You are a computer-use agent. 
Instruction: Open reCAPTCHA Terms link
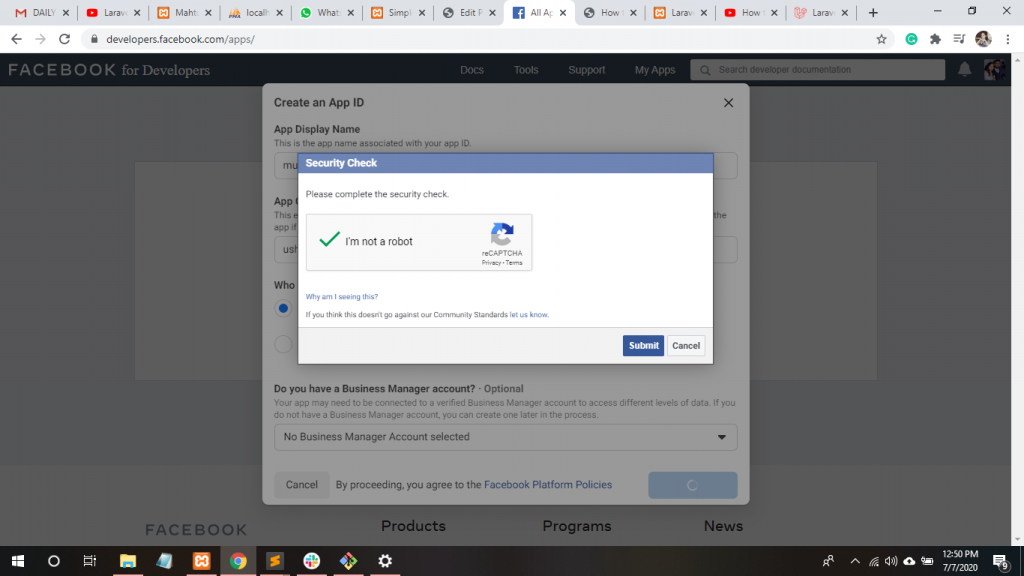tap(514, 263)
